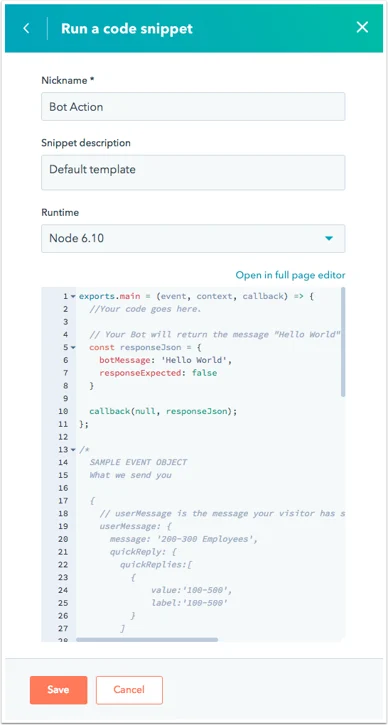This screenshot has width=388, height=725.
Task: Go back using the header chevron arrow
Action: pyautogui.click(x=26, y=28)
